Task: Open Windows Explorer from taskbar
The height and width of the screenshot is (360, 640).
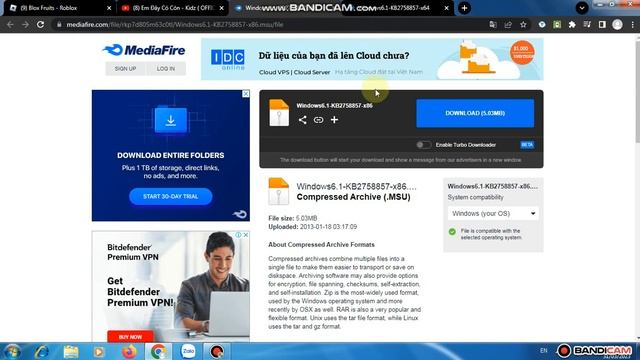Action: pyautogui.click(x=71, y=351)
